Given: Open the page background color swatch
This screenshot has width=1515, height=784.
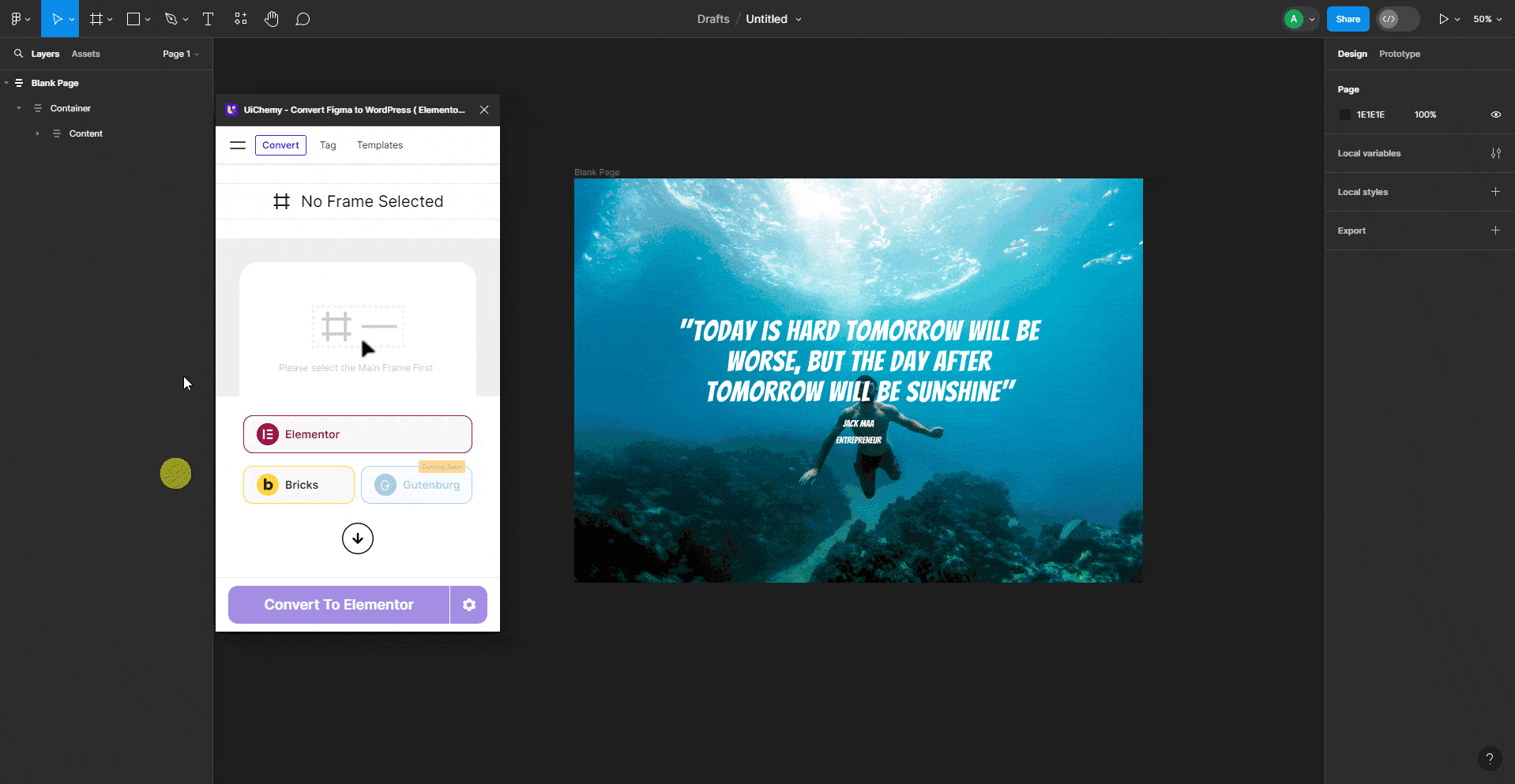Looking at the screenshot, I should coord(1345,114).
